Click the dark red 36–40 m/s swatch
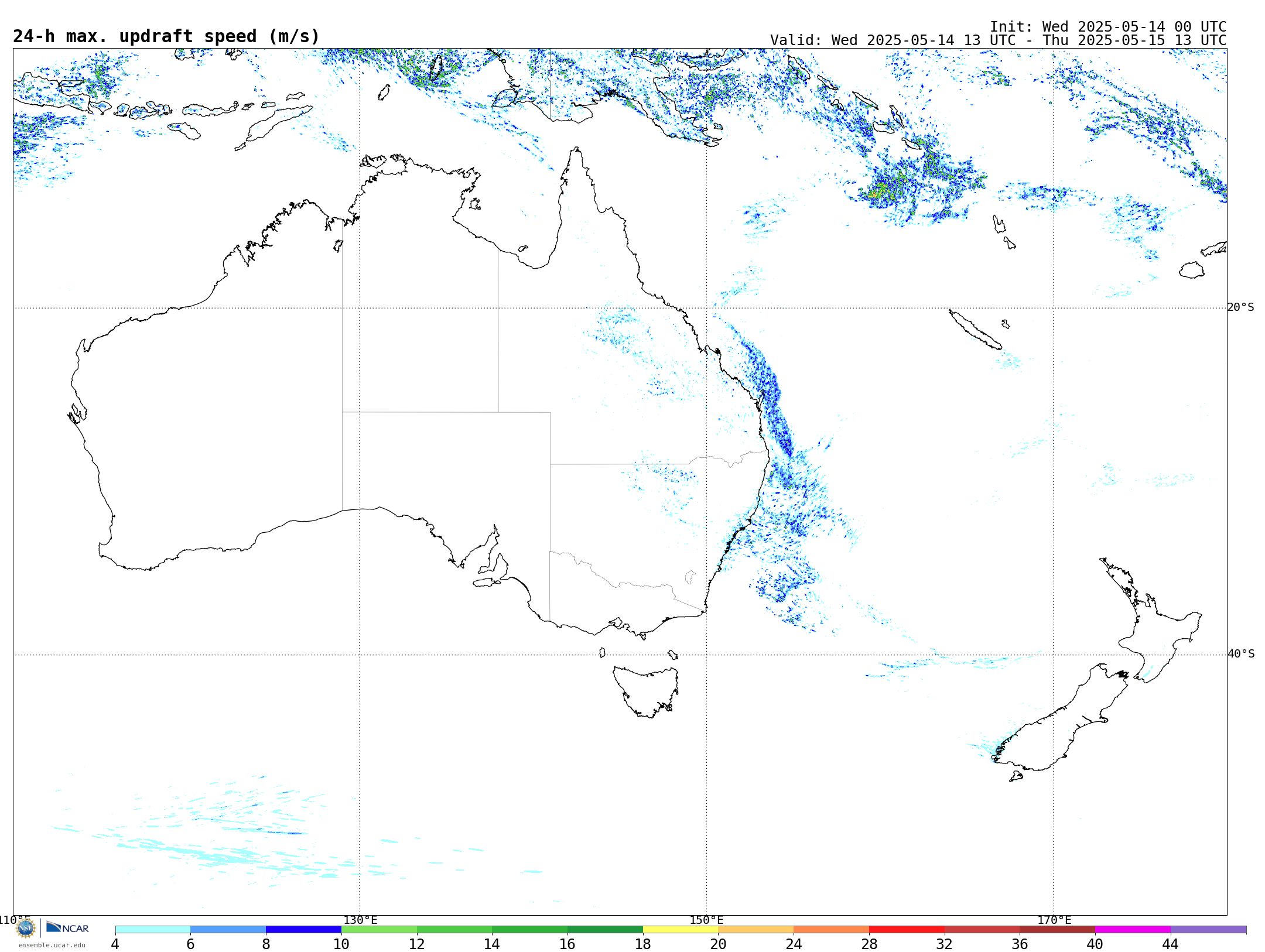1265x952 pixels. pyautogui.click(x=1058, y=930)
